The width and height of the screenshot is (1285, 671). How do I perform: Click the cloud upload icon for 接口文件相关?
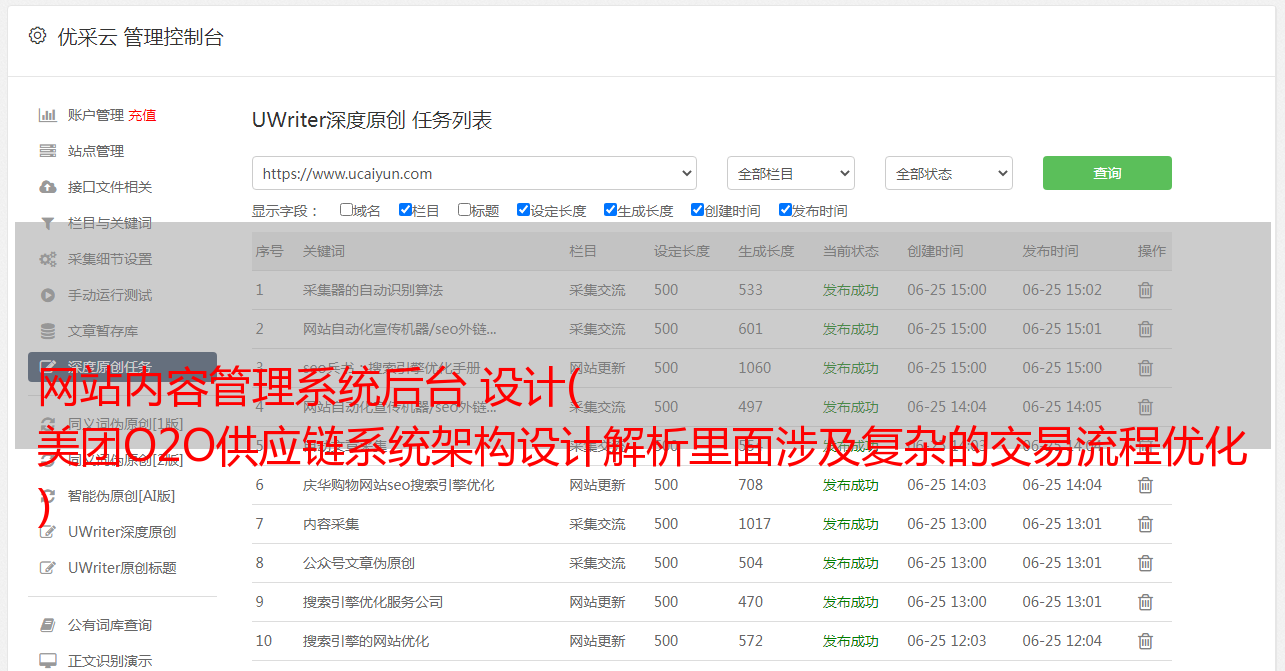[x=47, y=187]
